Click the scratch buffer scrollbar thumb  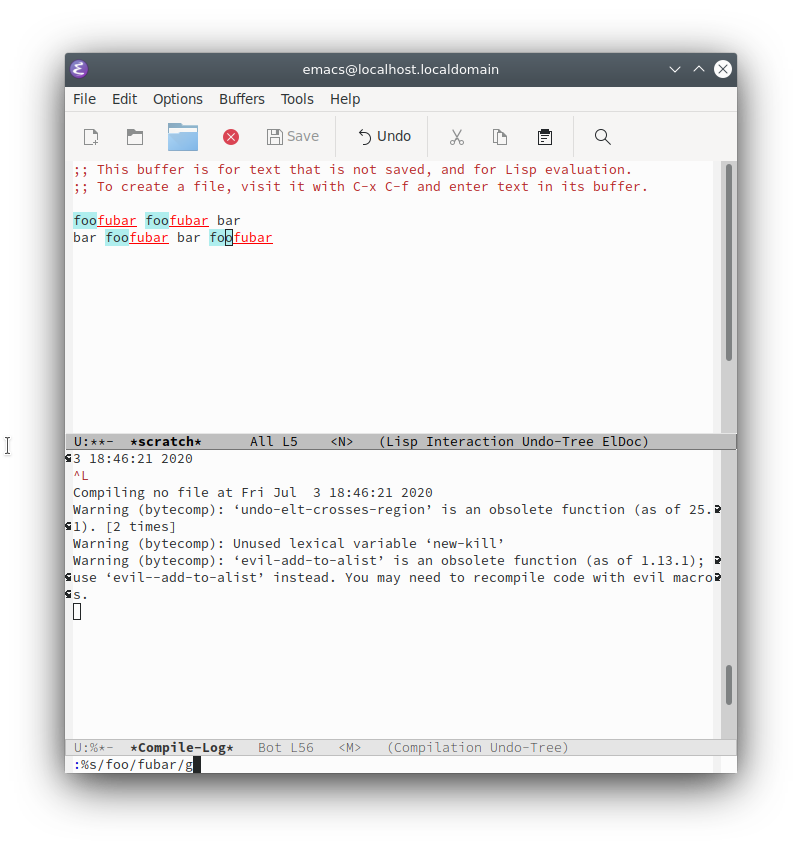coord(729,262)
